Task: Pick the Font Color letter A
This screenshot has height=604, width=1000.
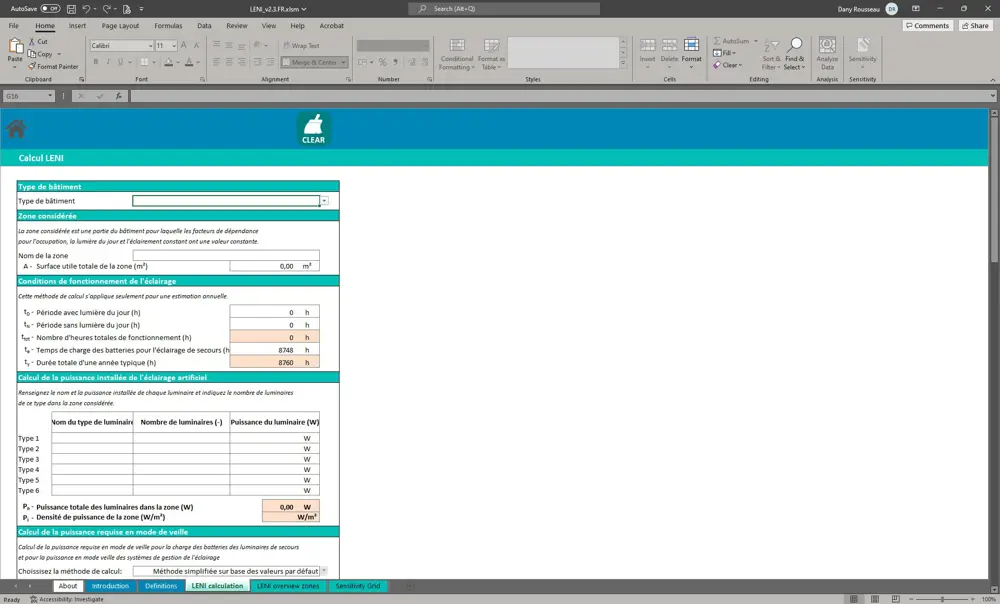Action: pyautogui.click(x=189, y=62)
